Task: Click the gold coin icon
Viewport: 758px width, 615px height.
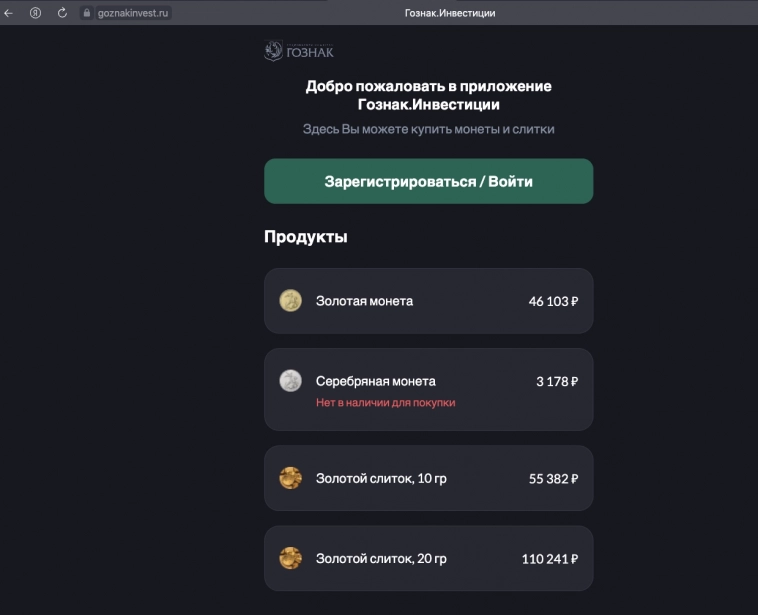Action: (290, 300)
